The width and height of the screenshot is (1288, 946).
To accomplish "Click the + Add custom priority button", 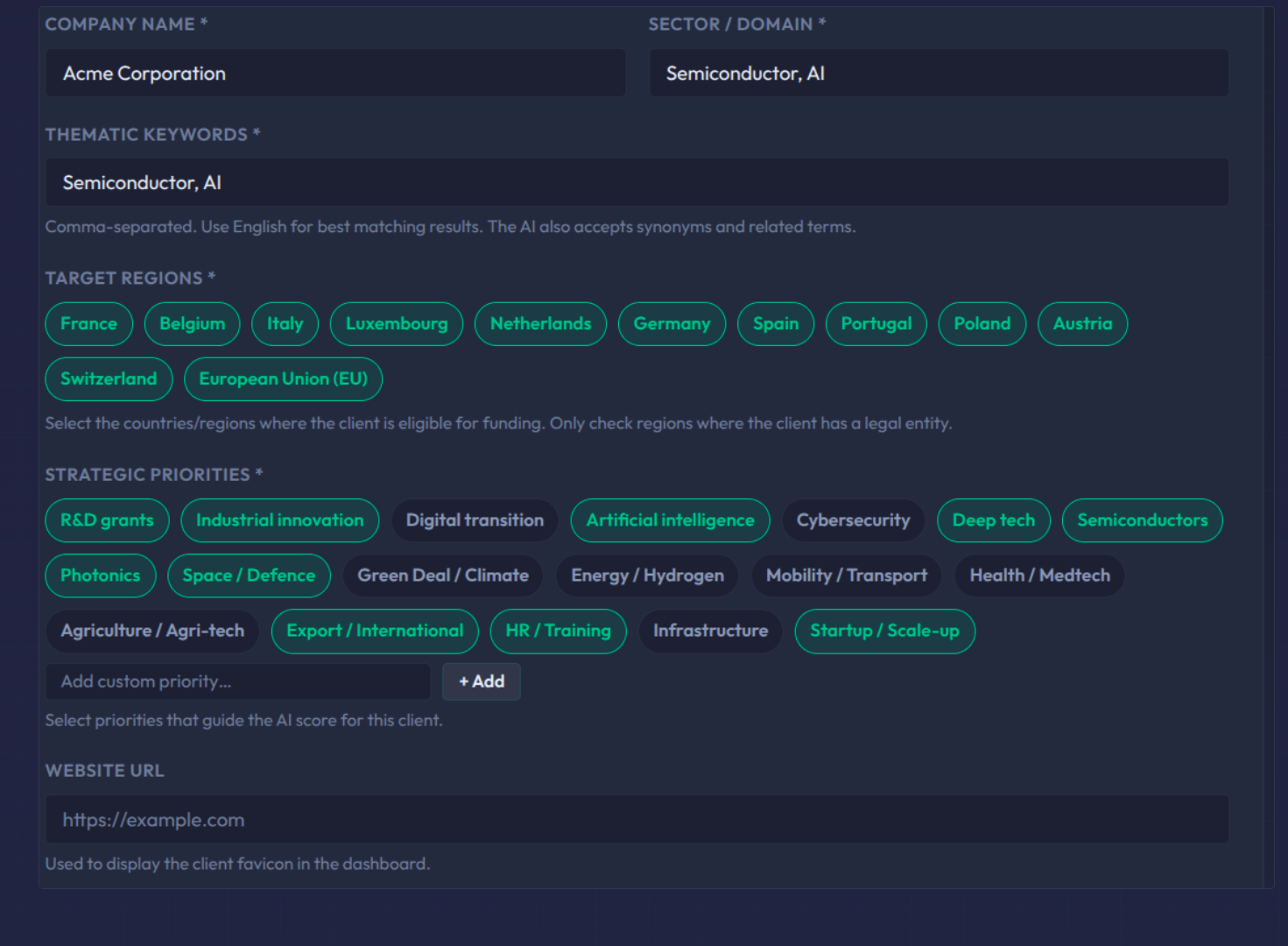I will click(x=482, y=681).
